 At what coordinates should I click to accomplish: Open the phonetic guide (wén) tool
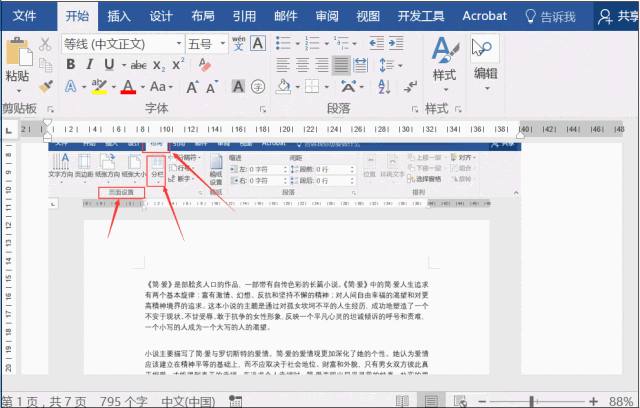coord(239,43)
